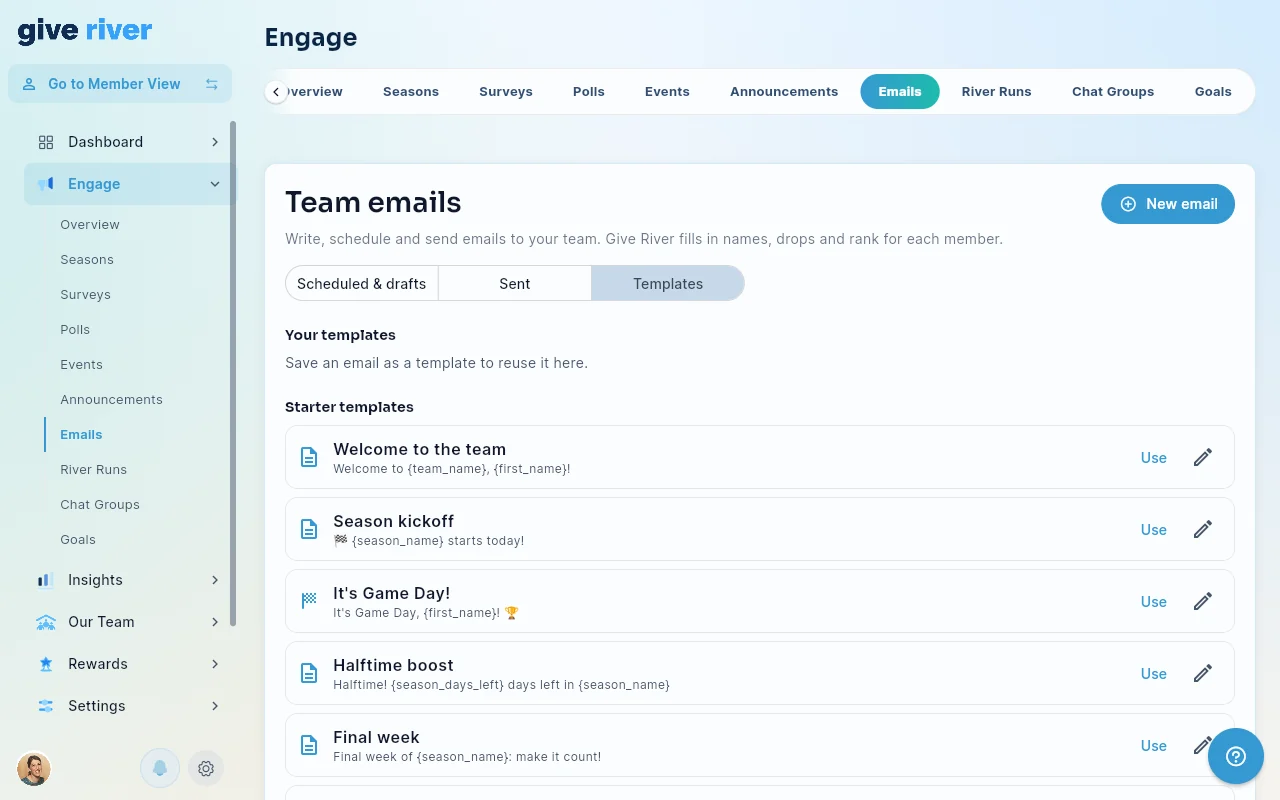Click the user avatar photo
The width and height of the screenshot is (1280, 800).
pyautogui.click(x=34, y=768)
